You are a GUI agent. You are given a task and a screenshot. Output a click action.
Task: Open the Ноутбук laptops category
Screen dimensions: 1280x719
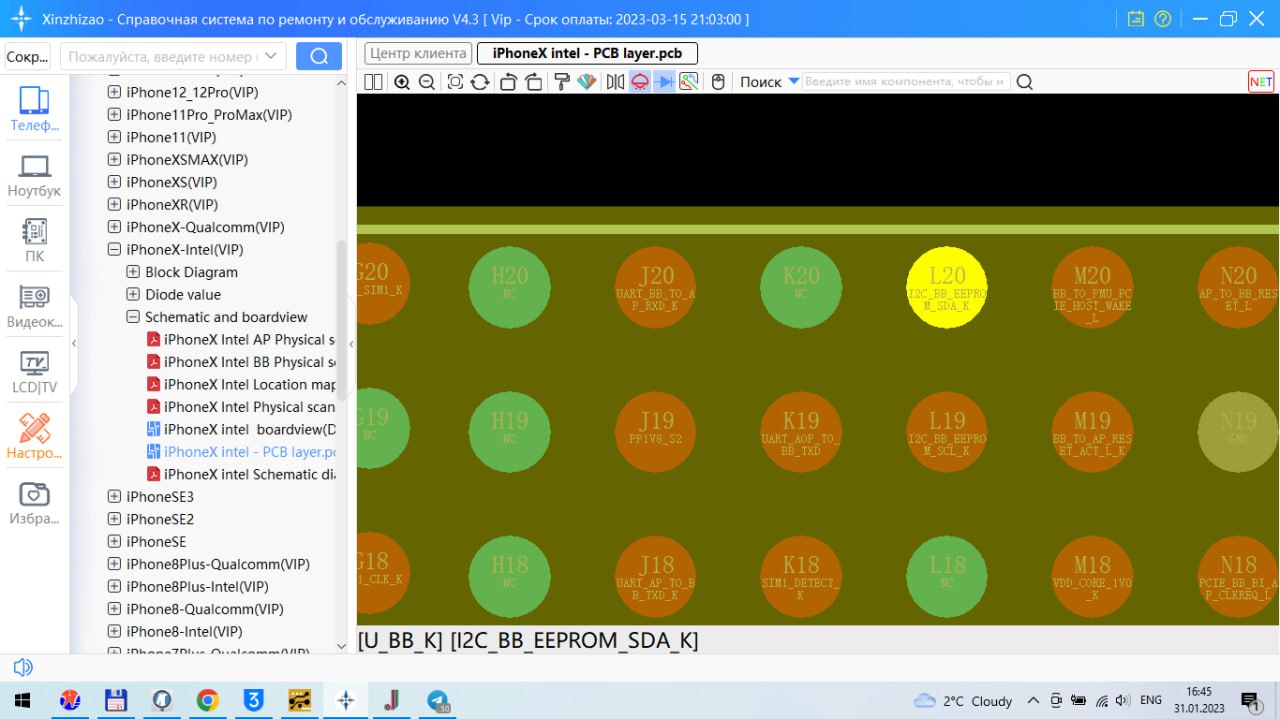pyautogui.click(x=35, y=176)
